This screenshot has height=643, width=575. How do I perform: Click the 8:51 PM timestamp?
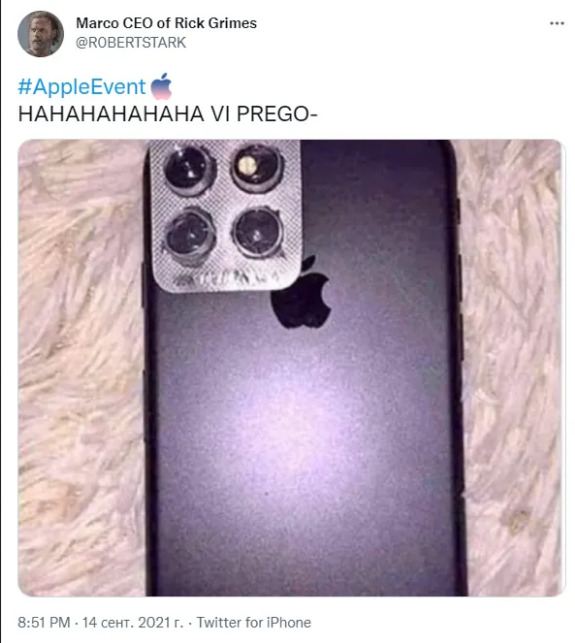(44, 622)
